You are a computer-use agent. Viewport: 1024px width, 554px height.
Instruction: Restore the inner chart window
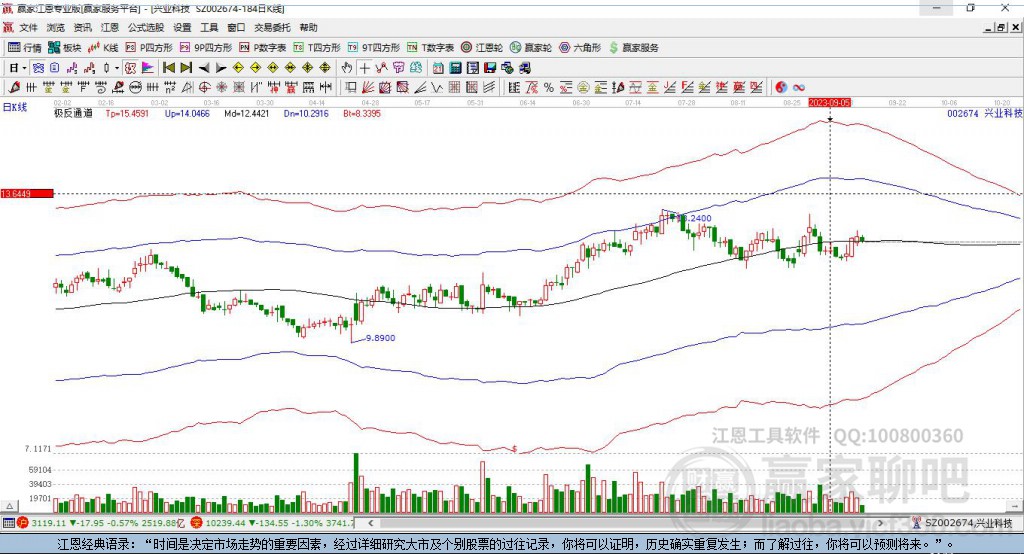coord(1001,27)
